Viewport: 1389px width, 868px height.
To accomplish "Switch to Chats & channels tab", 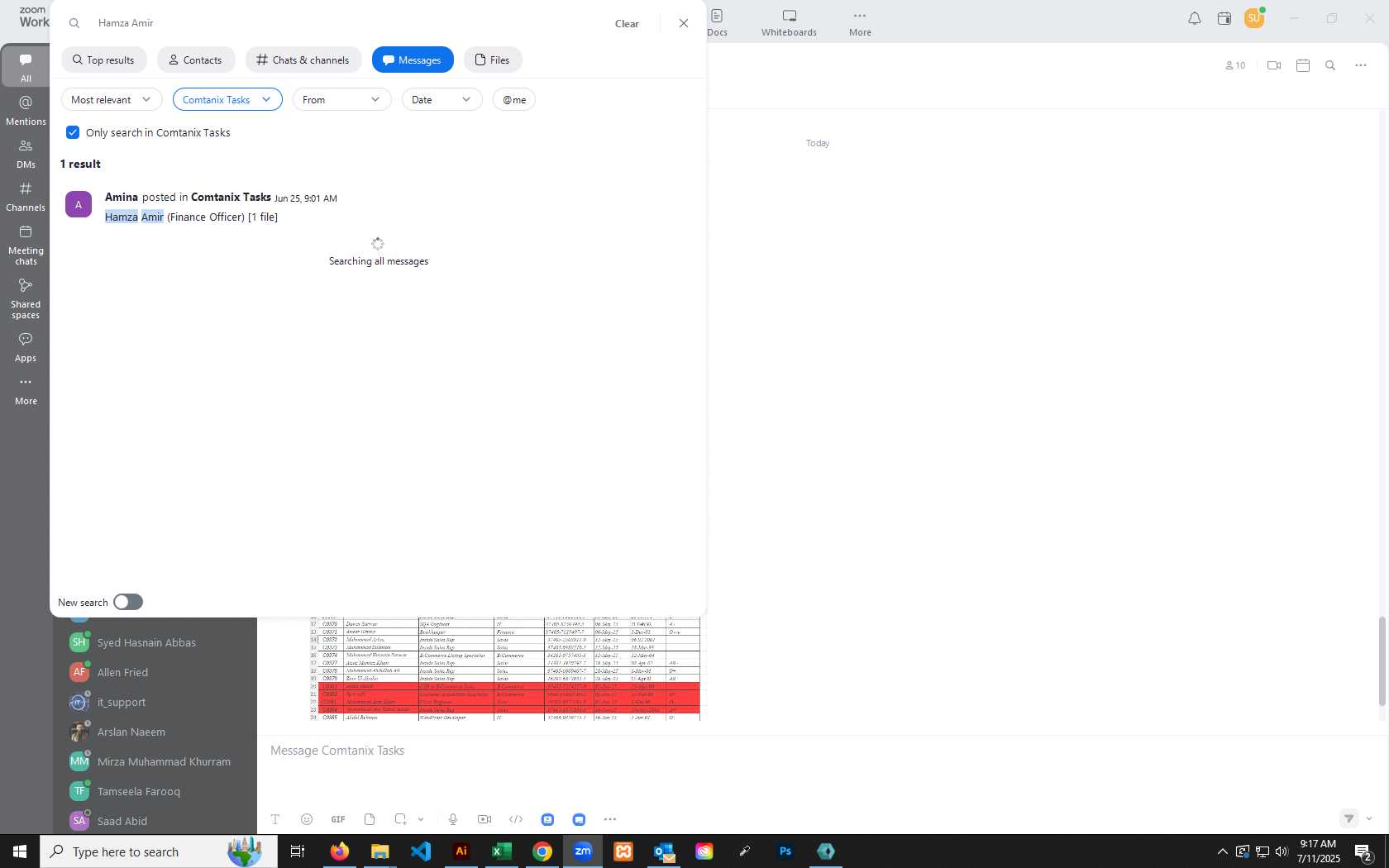I will click(x=303, y=60).
